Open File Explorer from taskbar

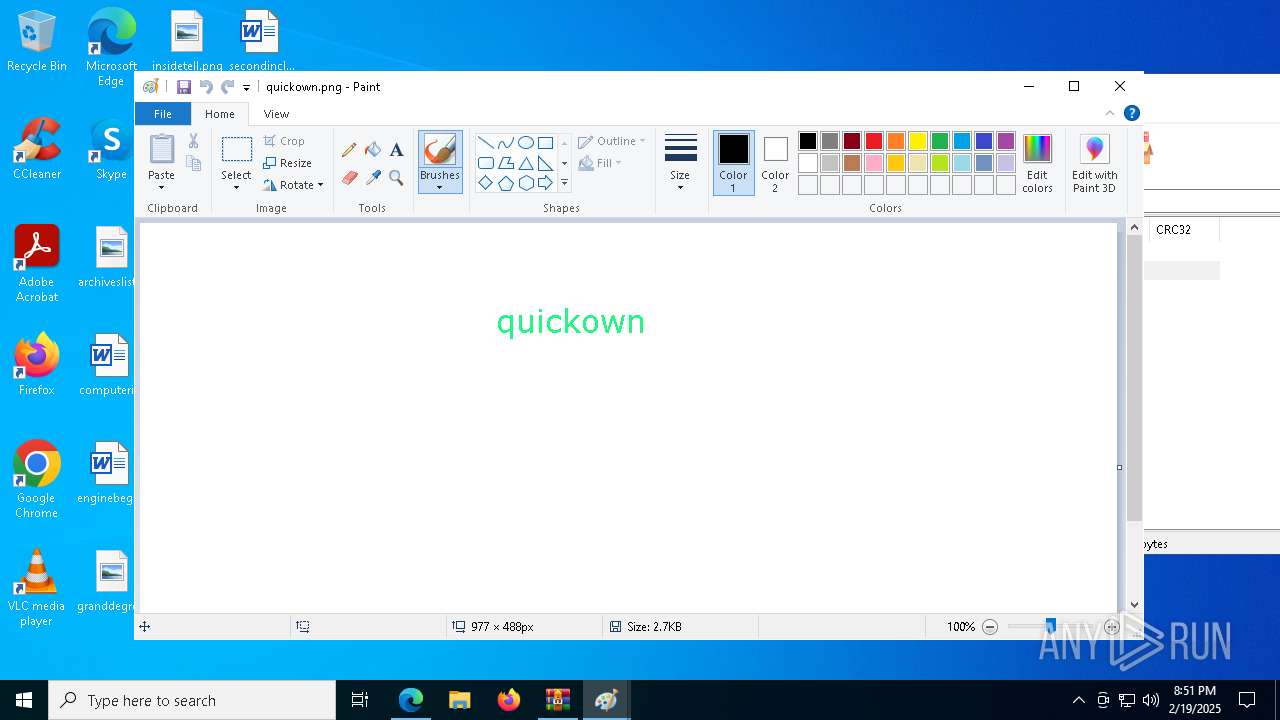click(x=459, y=700)
